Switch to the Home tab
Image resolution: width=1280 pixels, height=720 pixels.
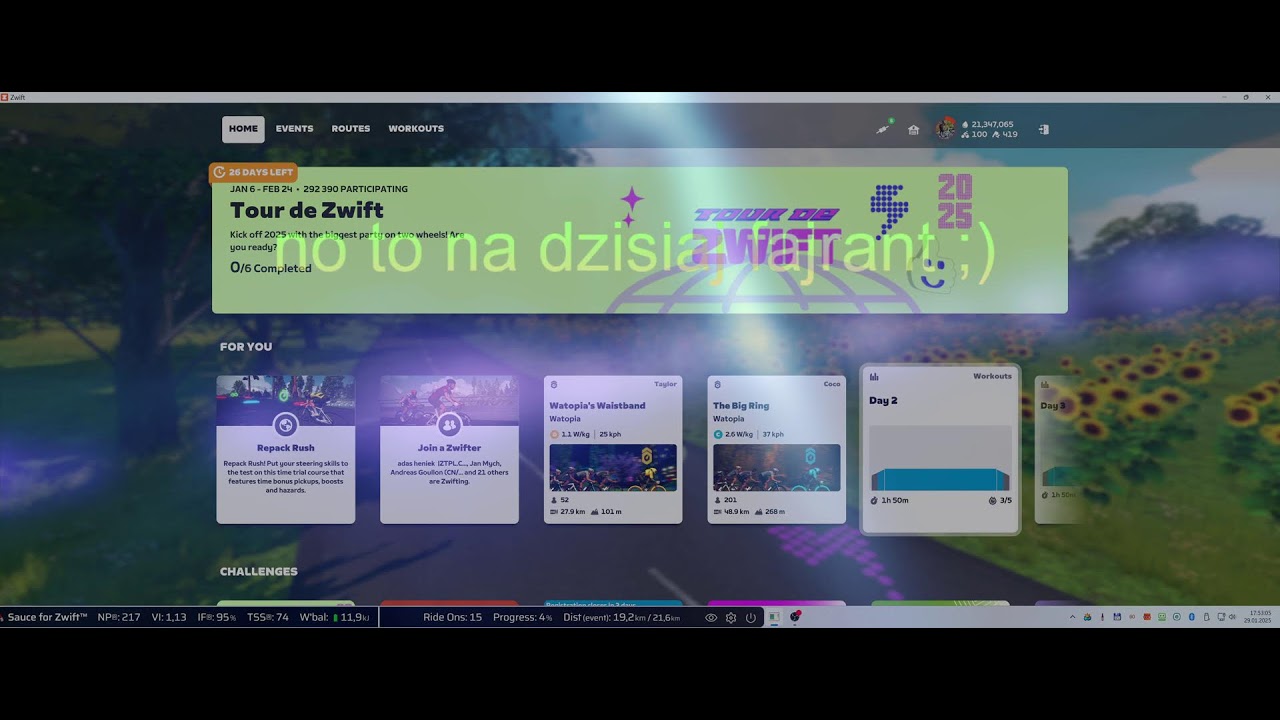[x=243, y=129]
